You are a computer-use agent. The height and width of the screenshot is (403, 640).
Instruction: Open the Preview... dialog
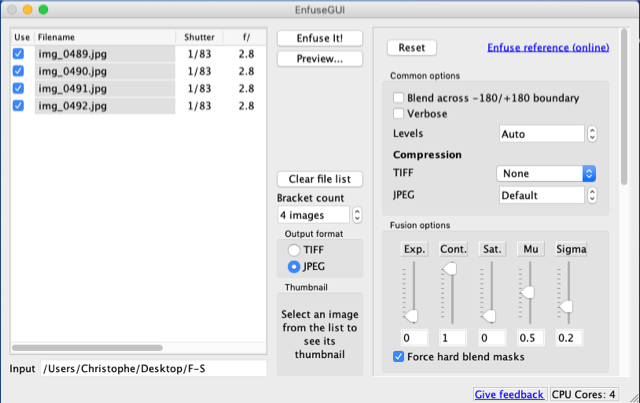(319, 59)
